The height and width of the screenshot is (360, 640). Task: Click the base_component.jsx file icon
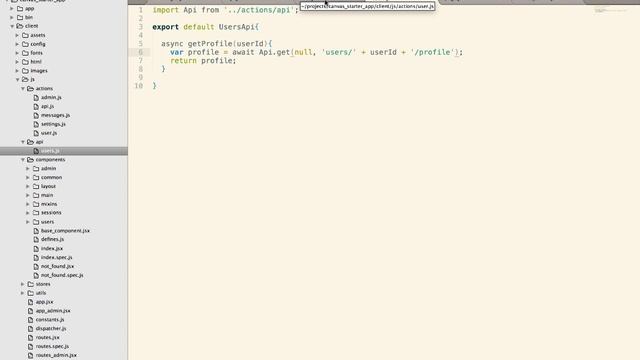(36, 231)
